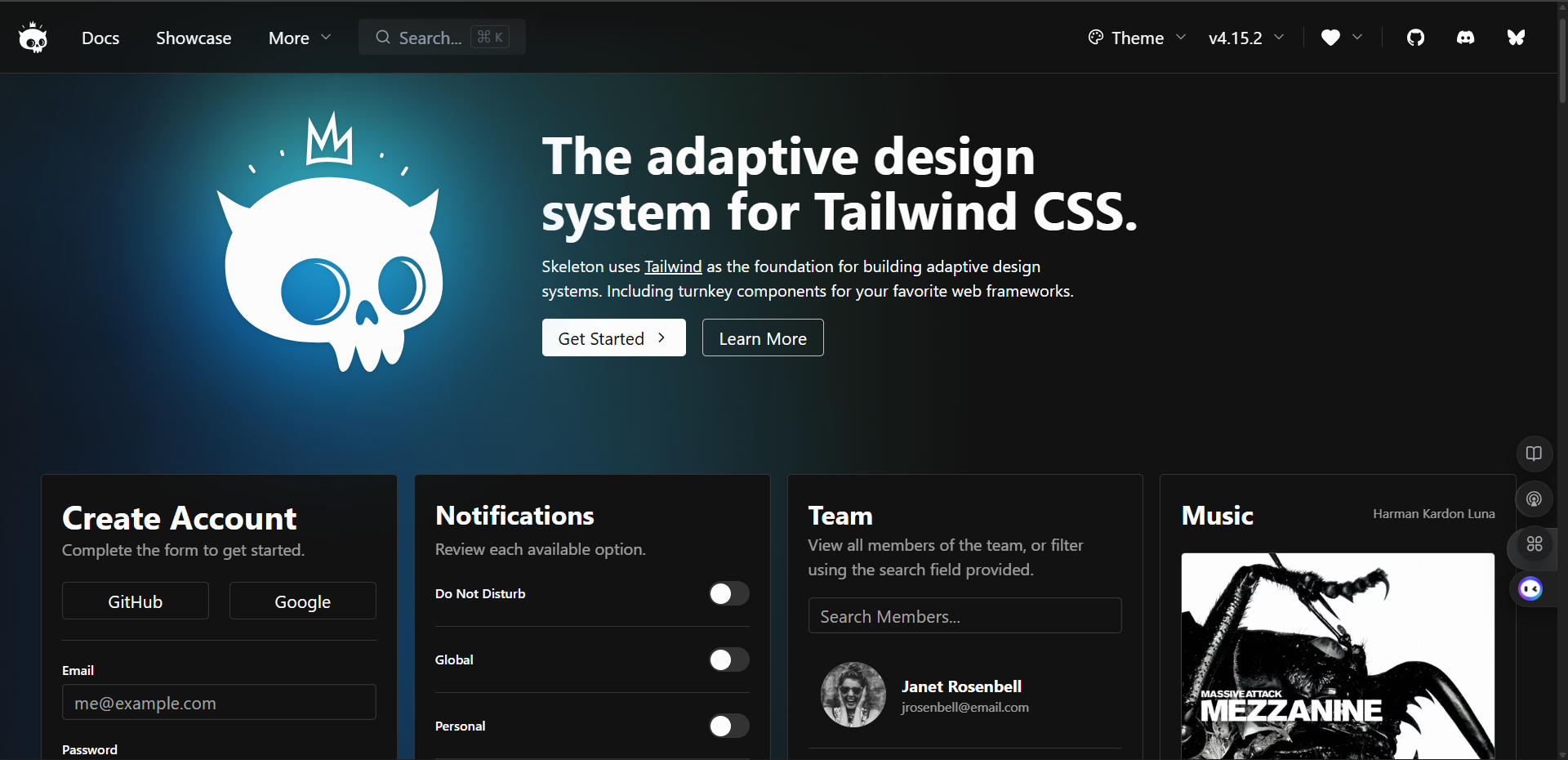The image size is (1568, 760).
Task: Open the Theme picker dropdown
Action: [1137, 38]
